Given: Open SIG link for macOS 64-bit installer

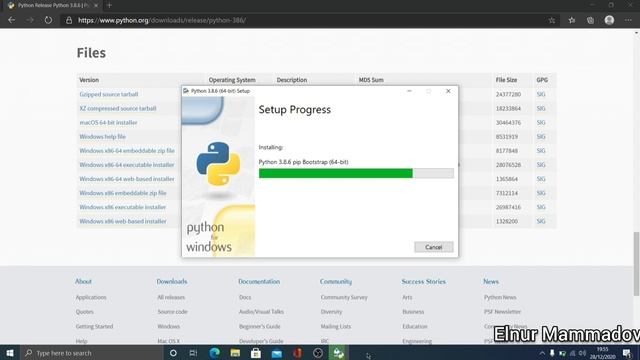Looking at the screenshot, I should (x=541, y=122).
